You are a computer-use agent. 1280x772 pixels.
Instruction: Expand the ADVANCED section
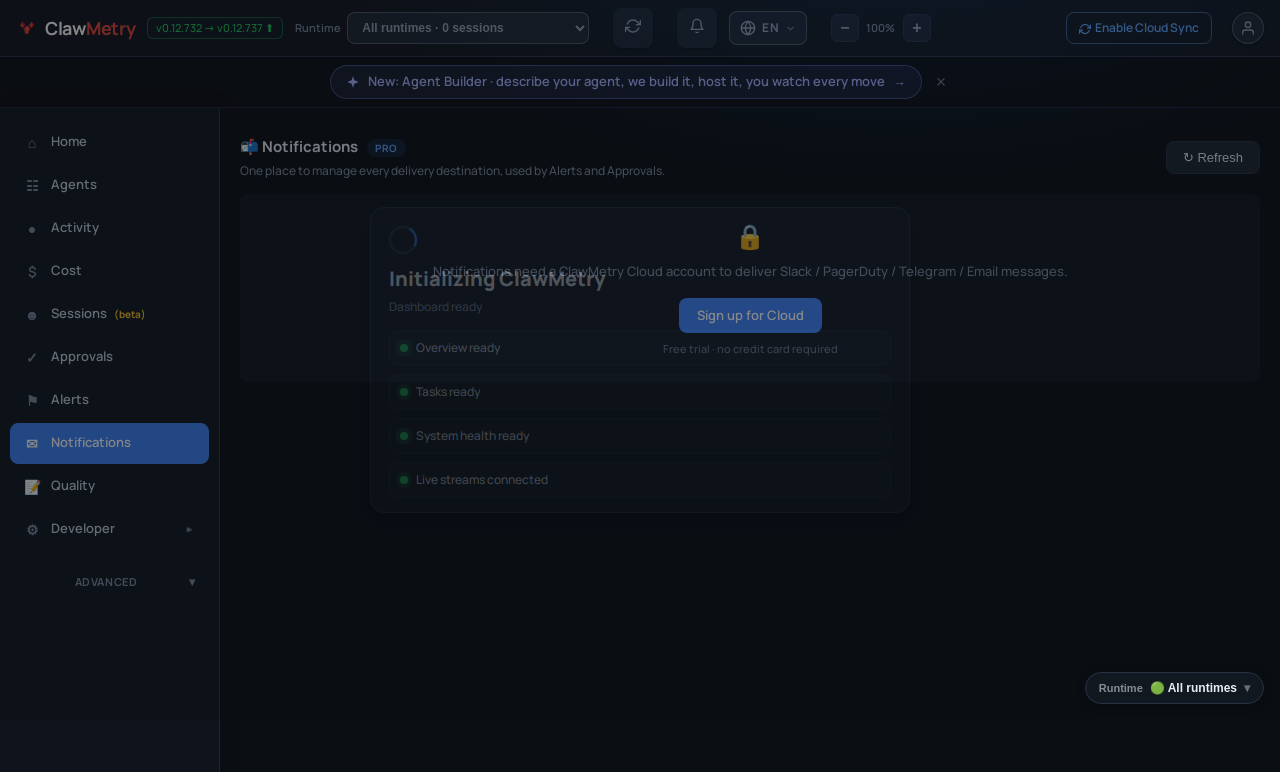109,582
